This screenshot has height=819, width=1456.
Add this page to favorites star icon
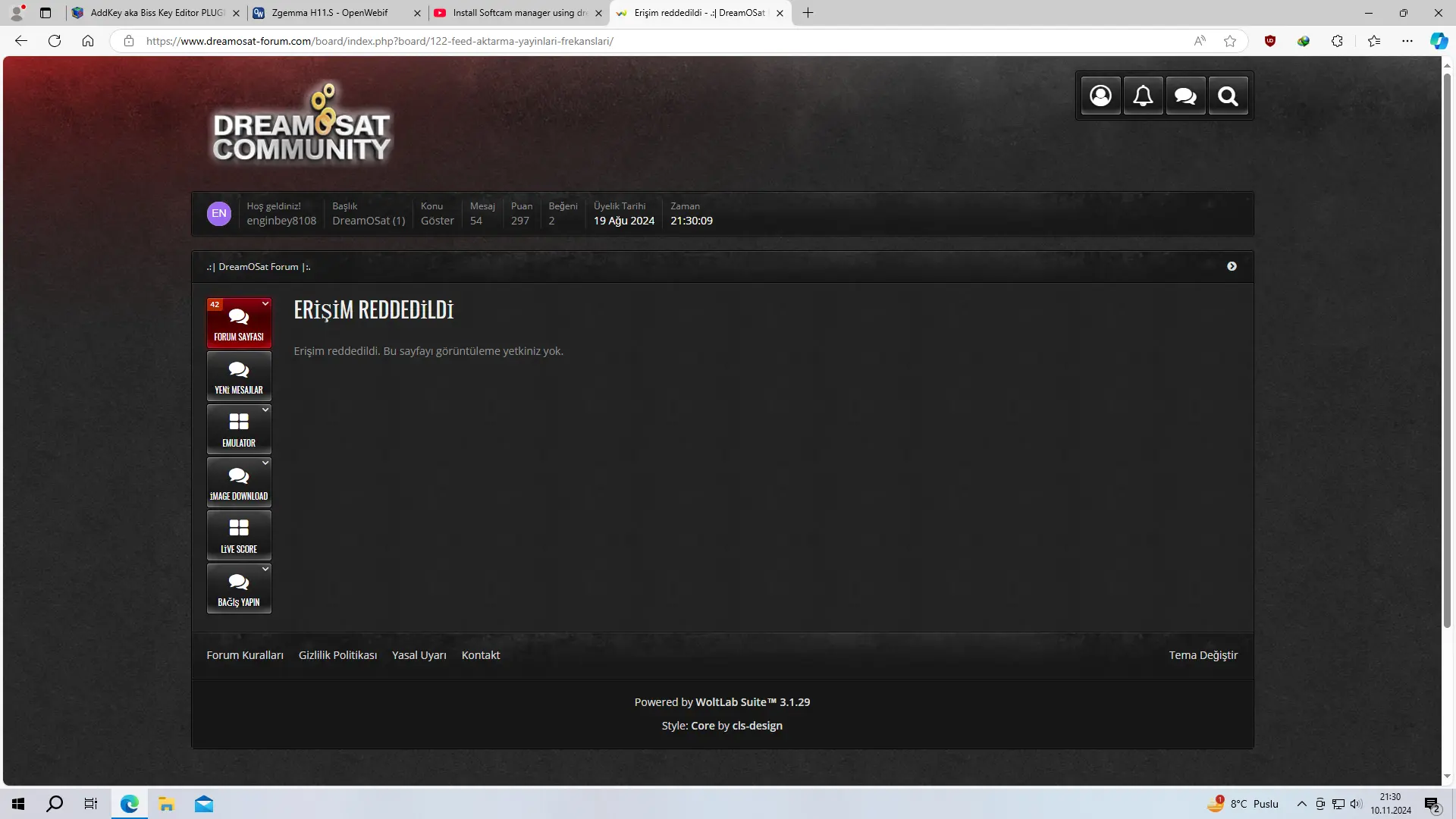(1230, 41)
